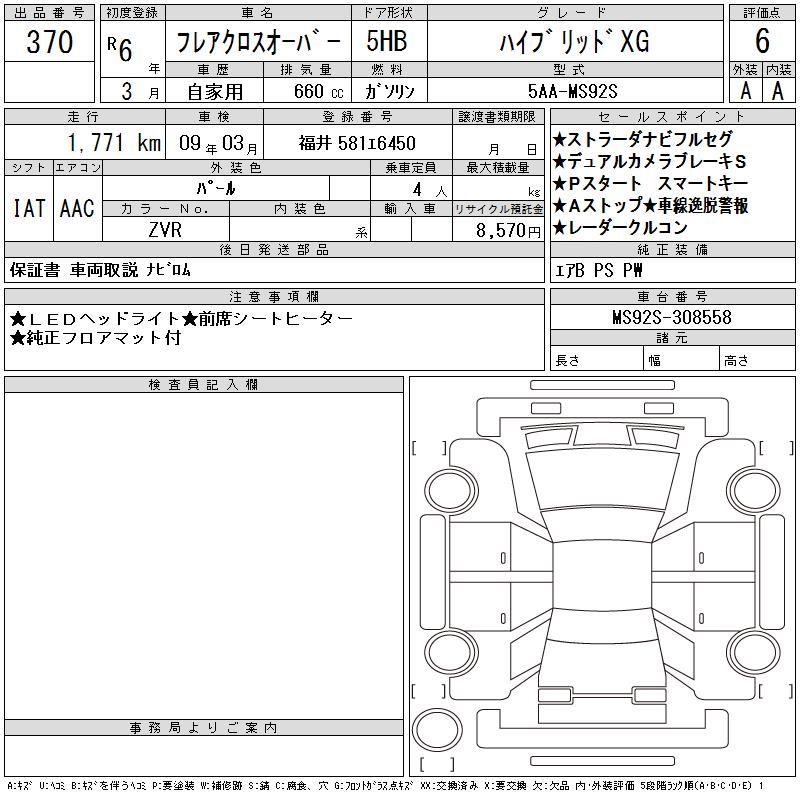Image resolution: width=800 pixels, height=800 pixels.
Task: Select the later-shipped items 保証書 車両取説 ナビロム
Action: pos(100,270)
